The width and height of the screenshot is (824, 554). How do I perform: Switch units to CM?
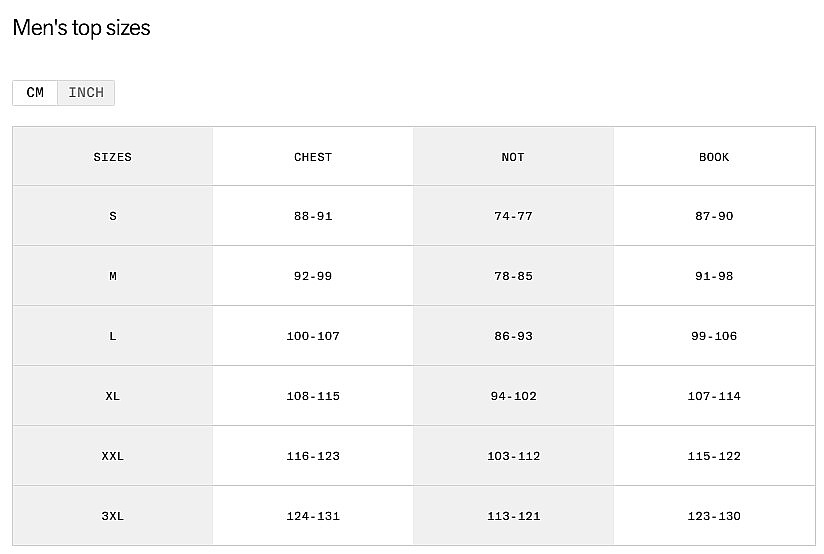click(35, 93)
